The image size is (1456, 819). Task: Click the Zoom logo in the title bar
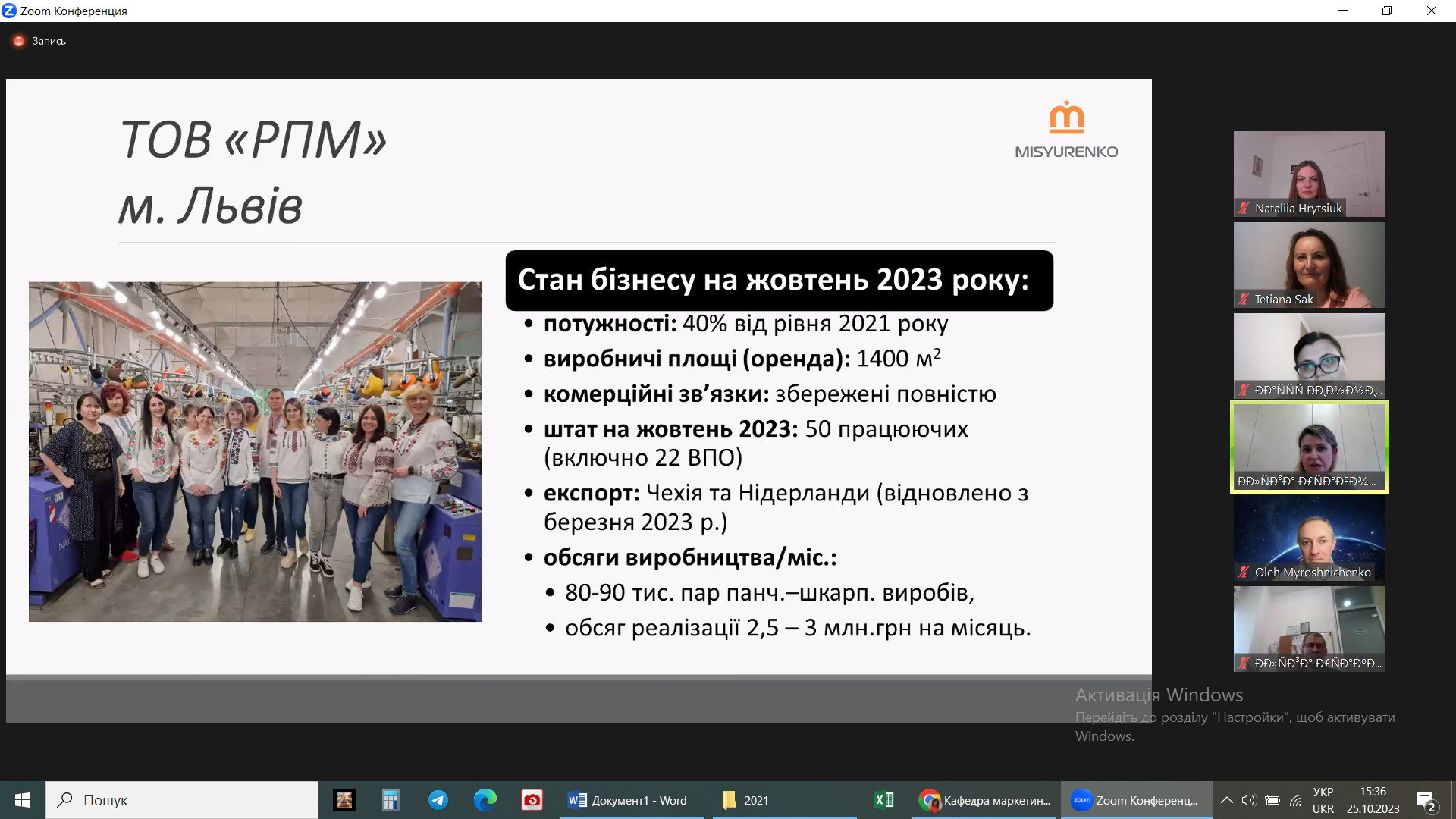point(10,10)
